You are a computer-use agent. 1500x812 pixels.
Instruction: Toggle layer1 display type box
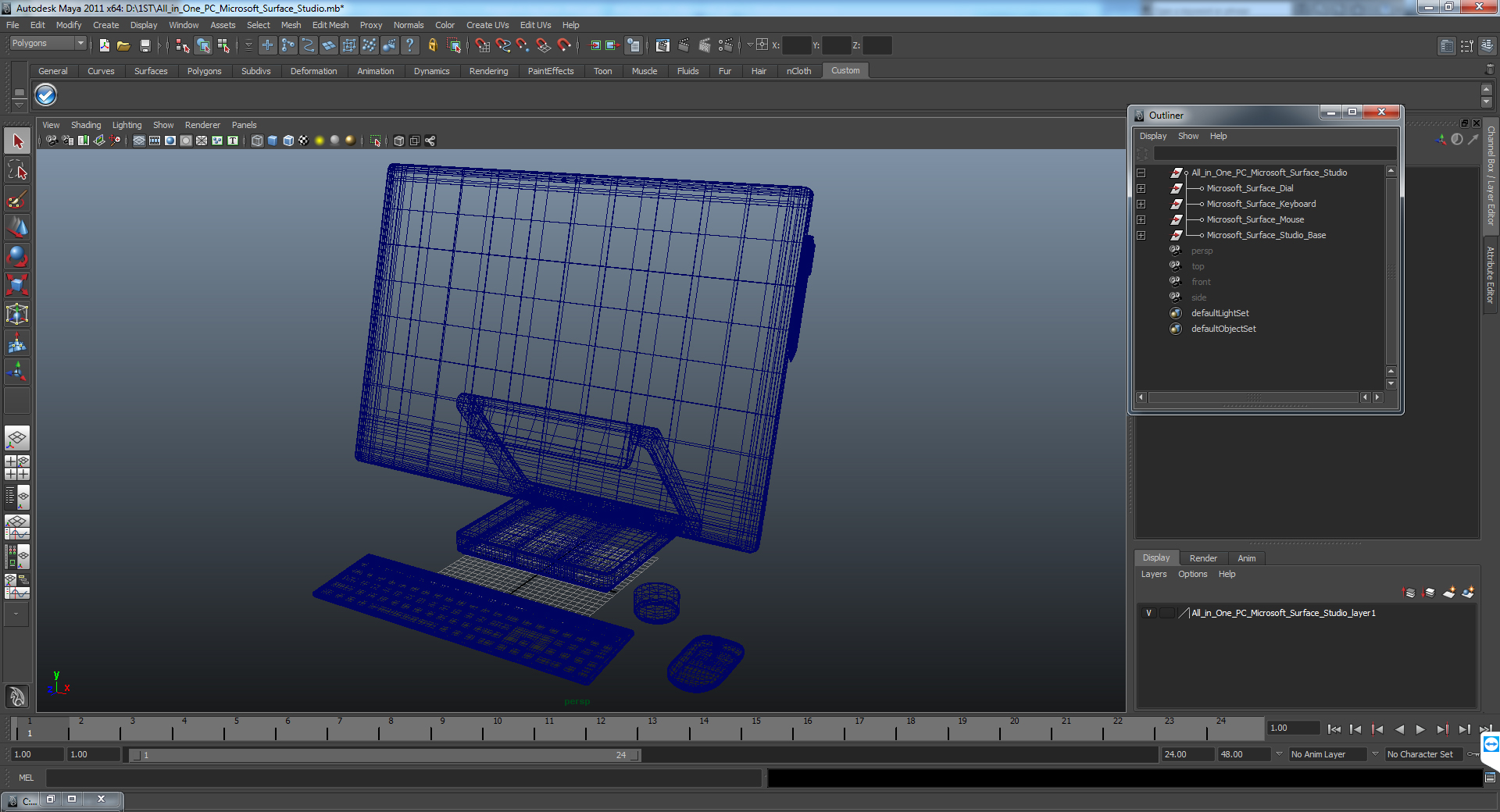click(1166, 613)
